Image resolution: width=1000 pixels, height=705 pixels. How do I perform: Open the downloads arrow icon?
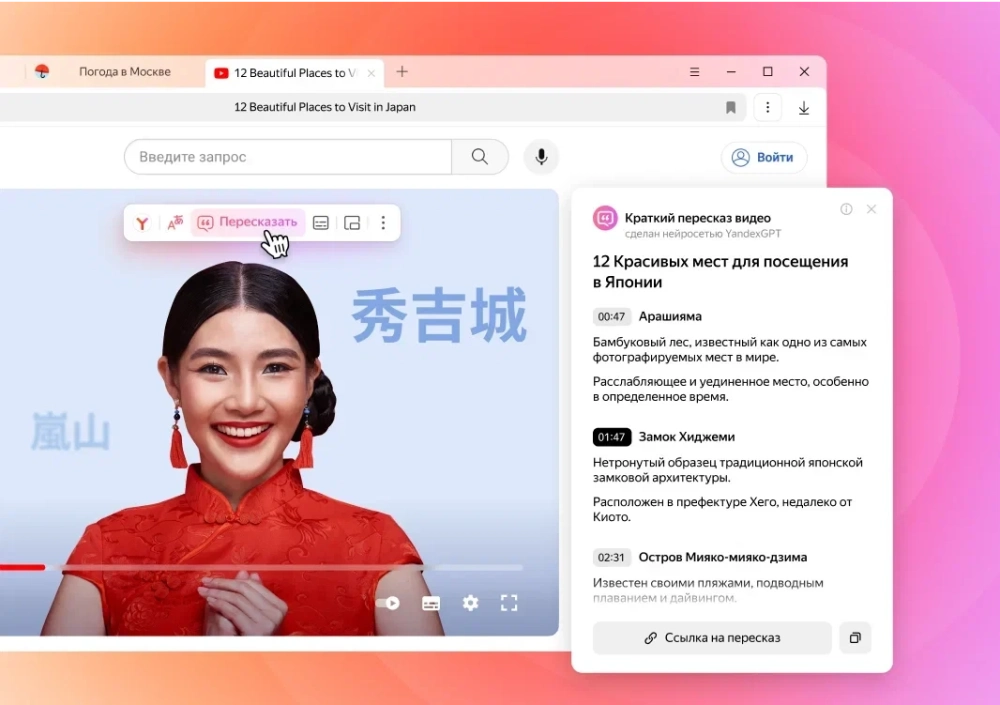point(803,107)
